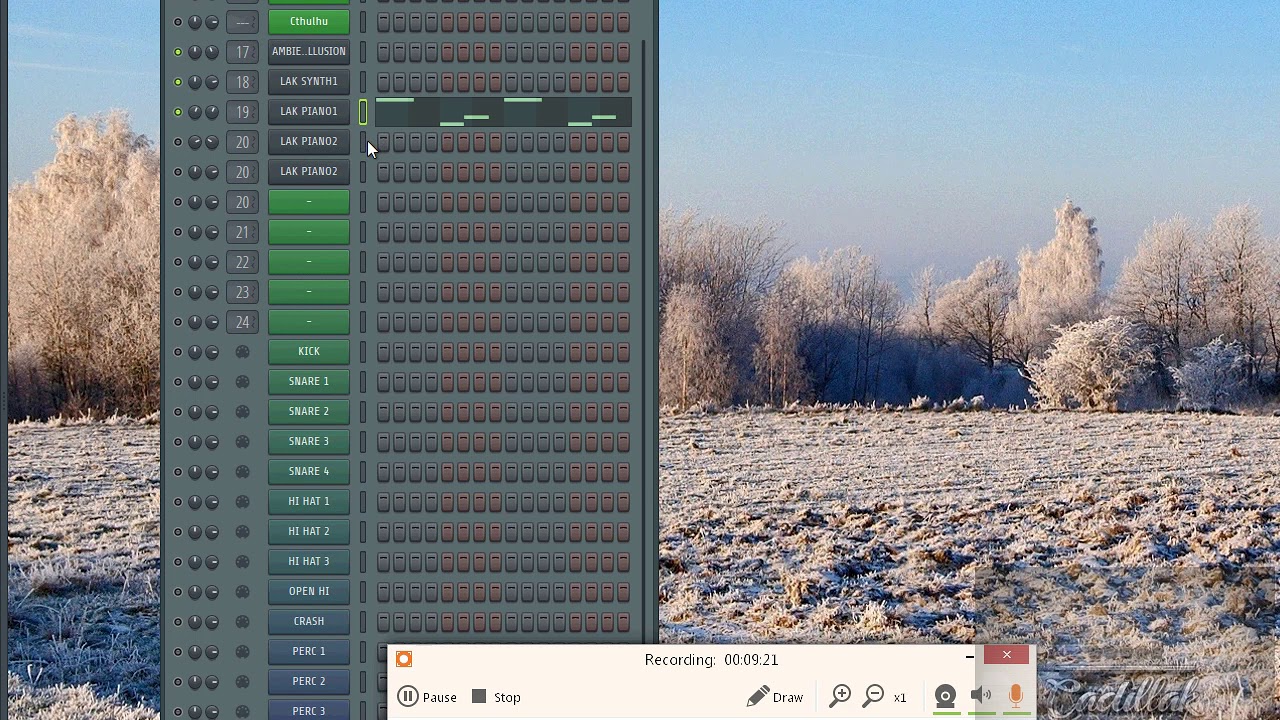Open the LAK PIANO1 piano roll preview
Viewport: 1280px width, 720px height.
pyautogui.click(x=503, y=112)
